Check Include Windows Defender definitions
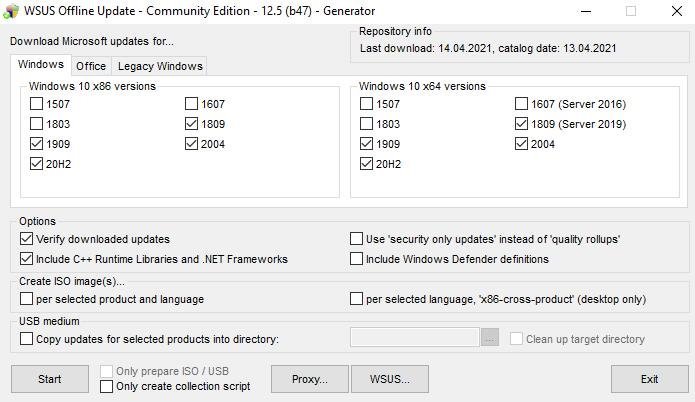Image resolution: width=695 pixels, height=402 pixels. pos(356,259)
